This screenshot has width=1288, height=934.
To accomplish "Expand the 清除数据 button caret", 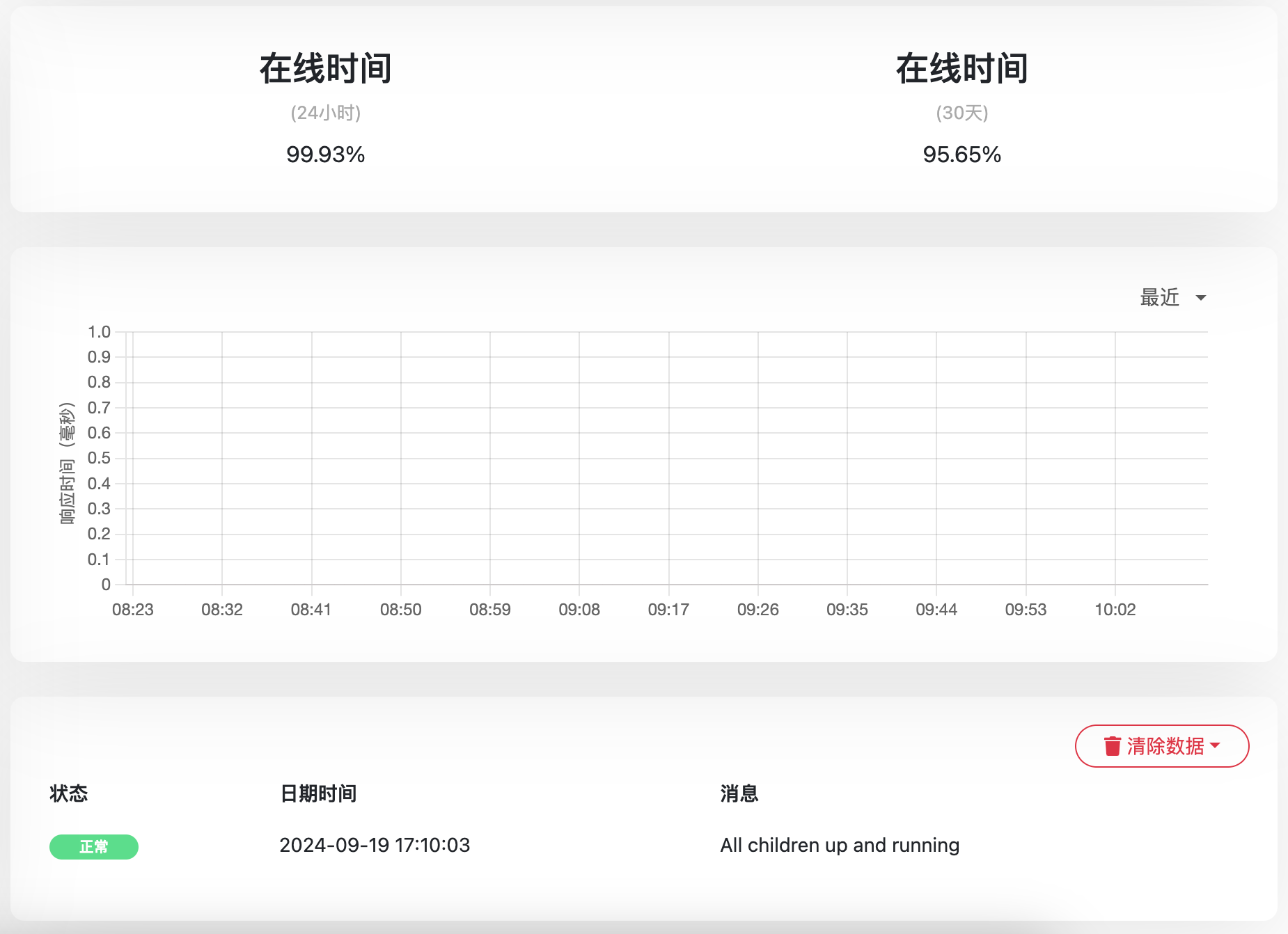I will pos(1216,745).
